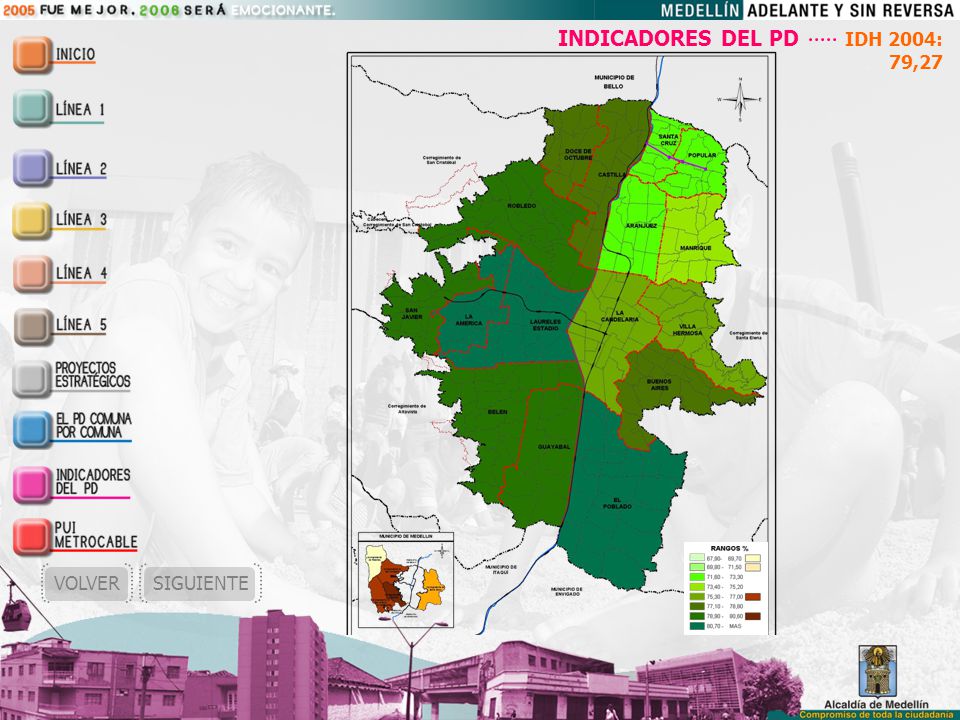Image resolution: width=960 pixels, height=720 pixels.
Task: Pick the dark brown legend swatch beside 80,60
Action: click(752, 616)
